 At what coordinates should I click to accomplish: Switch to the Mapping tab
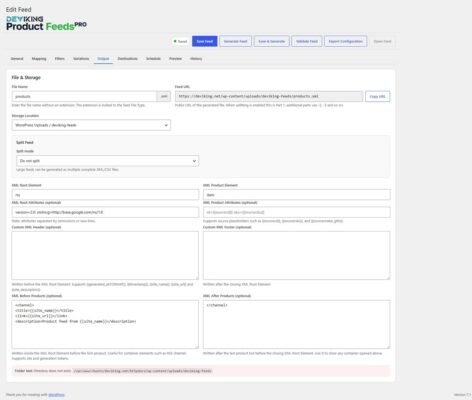pos(39,59)
